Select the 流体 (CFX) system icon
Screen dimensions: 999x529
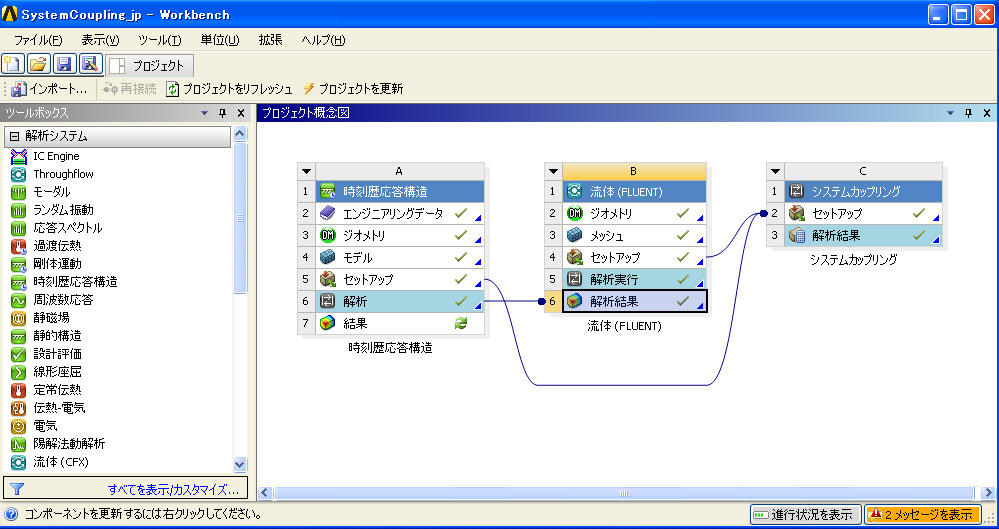[x=18, y=461]
